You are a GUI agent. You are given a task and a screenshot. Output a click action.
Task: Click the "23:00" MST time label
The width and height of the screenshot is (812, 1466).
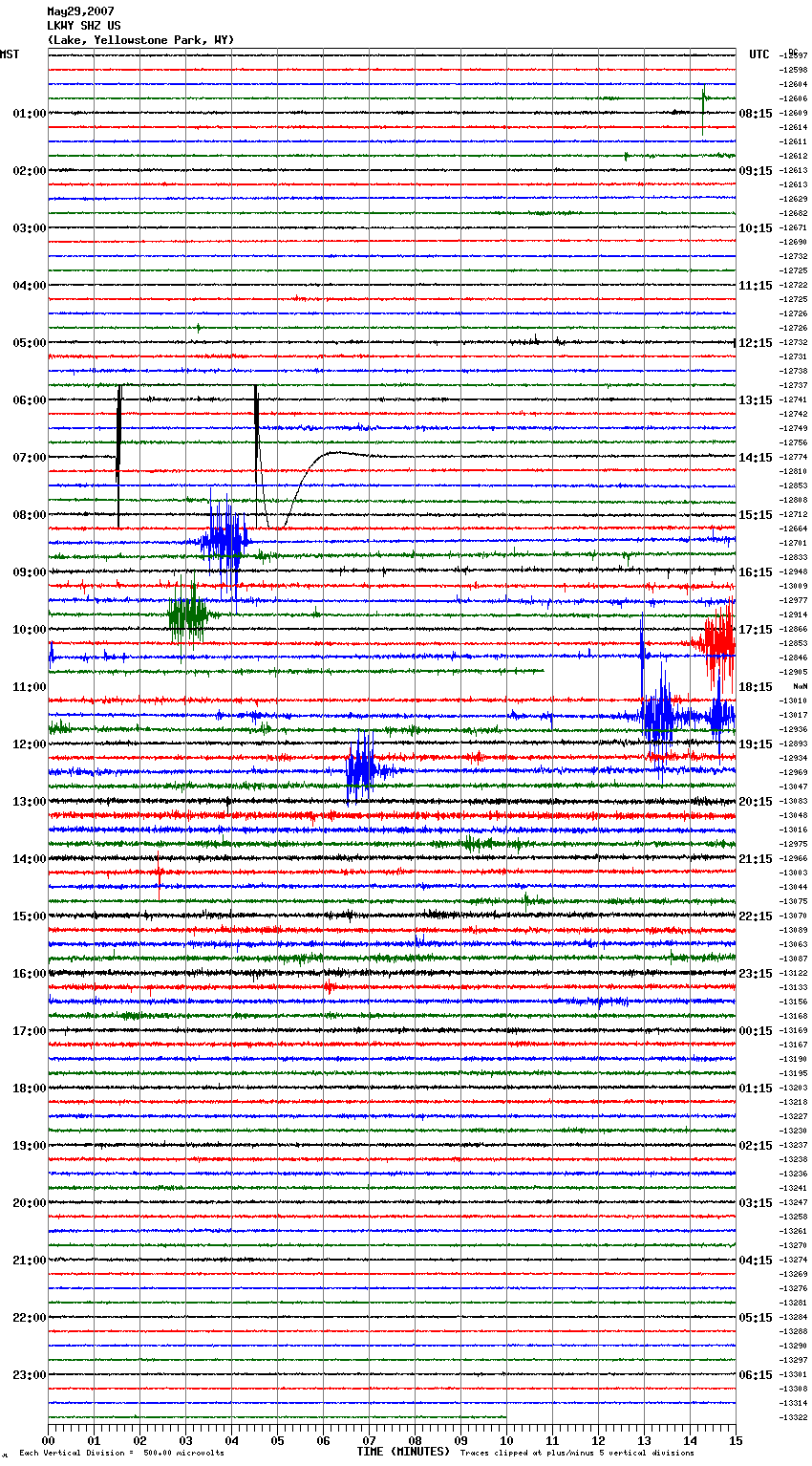pos(30,1375)
